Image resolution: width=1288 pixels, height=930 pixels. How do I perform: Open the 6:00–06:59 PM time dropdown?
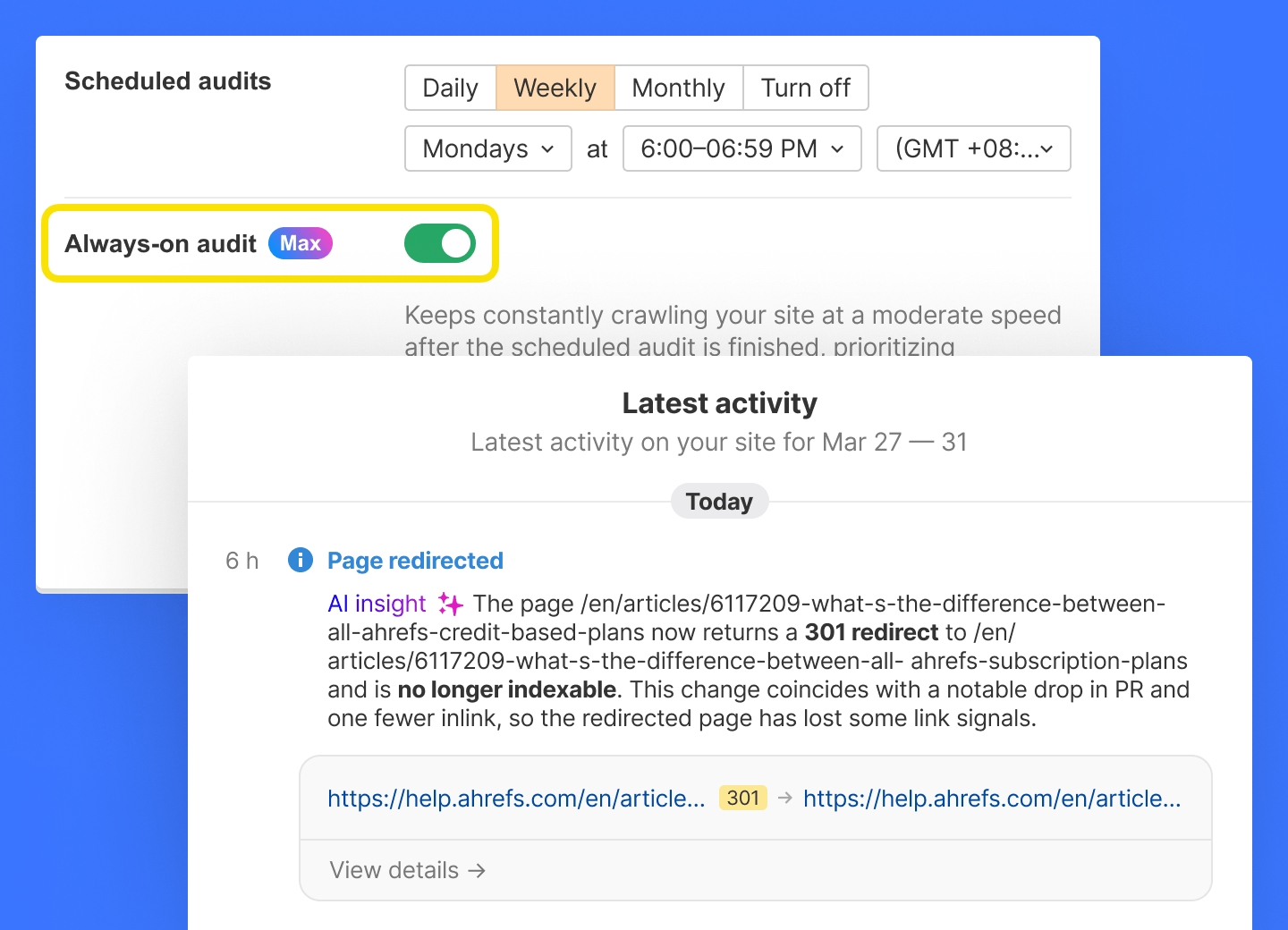pos(741,148)
